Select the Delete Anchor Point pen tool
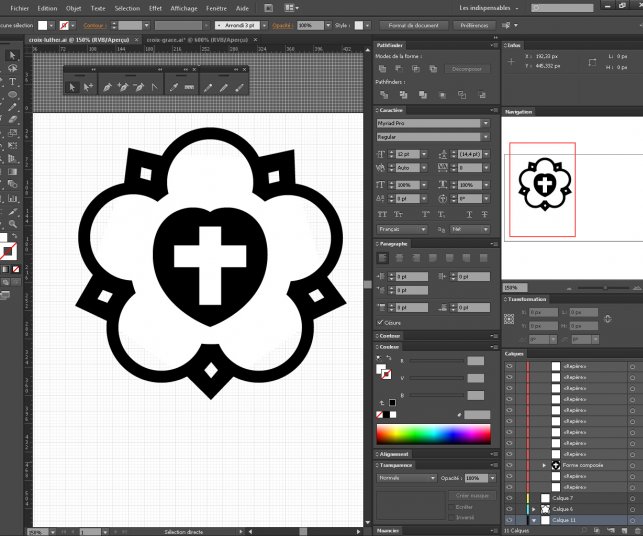The height and width of the screenshot is (536, 643). pos(139,87)
